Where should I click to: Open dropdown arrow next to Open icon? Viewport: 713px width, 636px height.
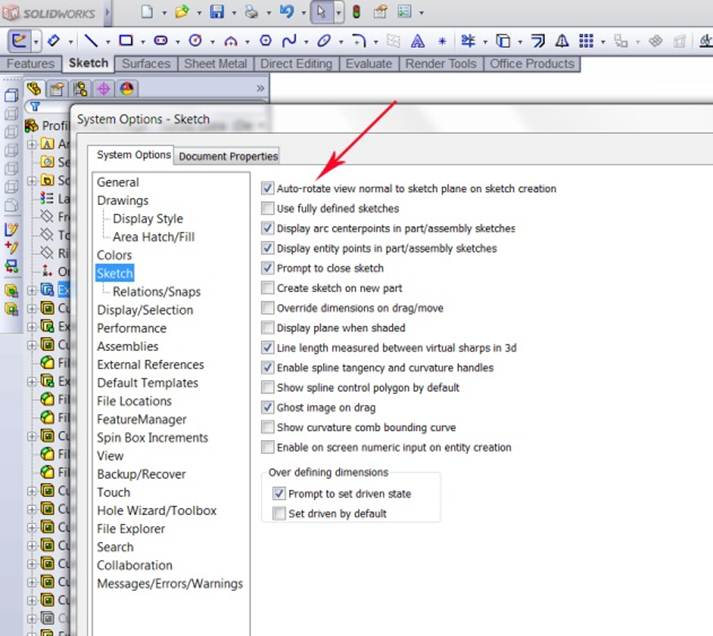pos(199,13)
